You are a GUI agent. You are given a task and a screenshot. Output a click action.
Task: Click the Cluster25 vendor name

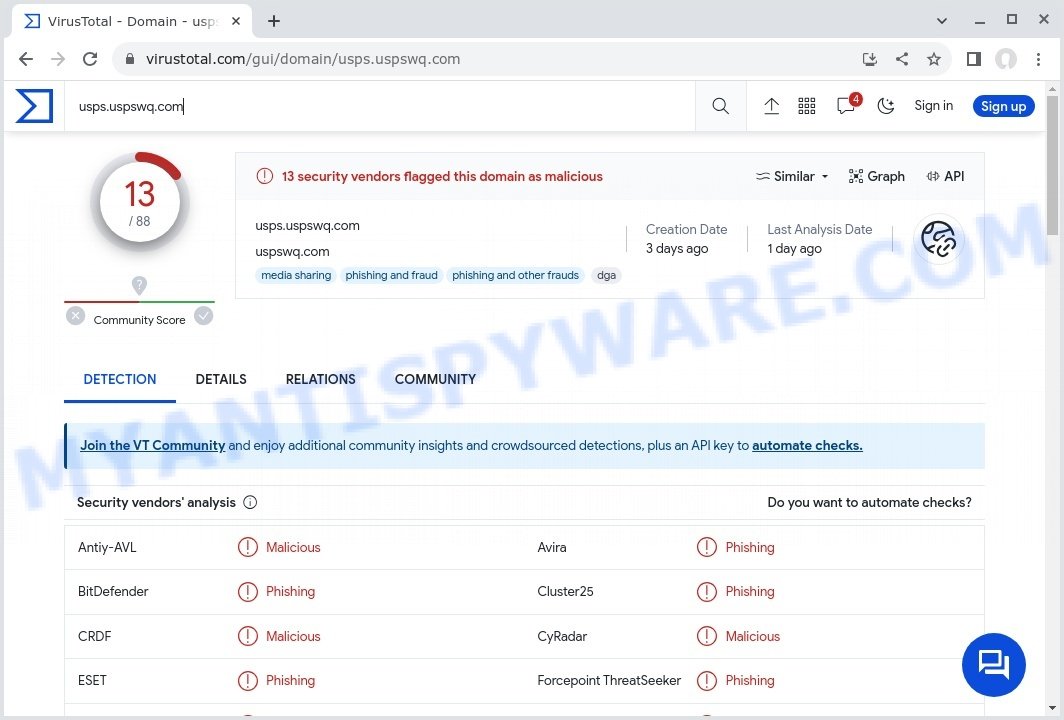click(565, 592)
